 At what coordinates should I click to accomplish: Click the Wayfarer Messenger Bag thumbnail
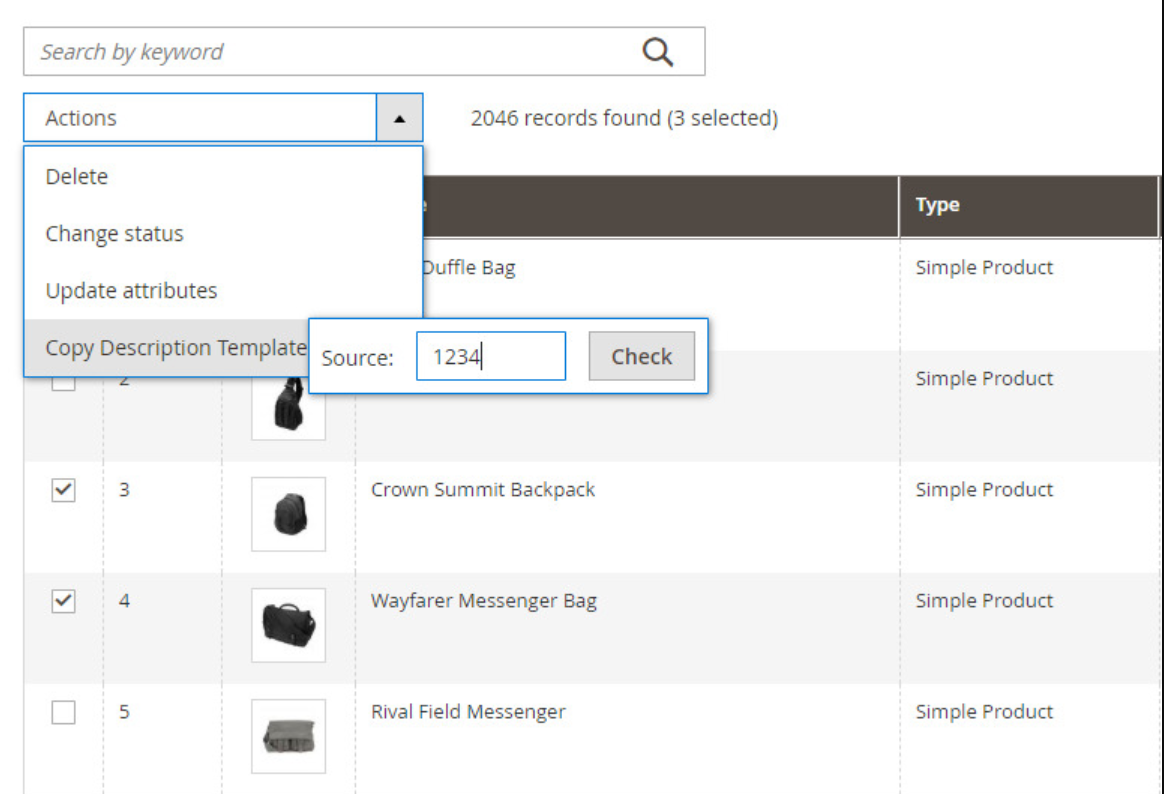288,625
